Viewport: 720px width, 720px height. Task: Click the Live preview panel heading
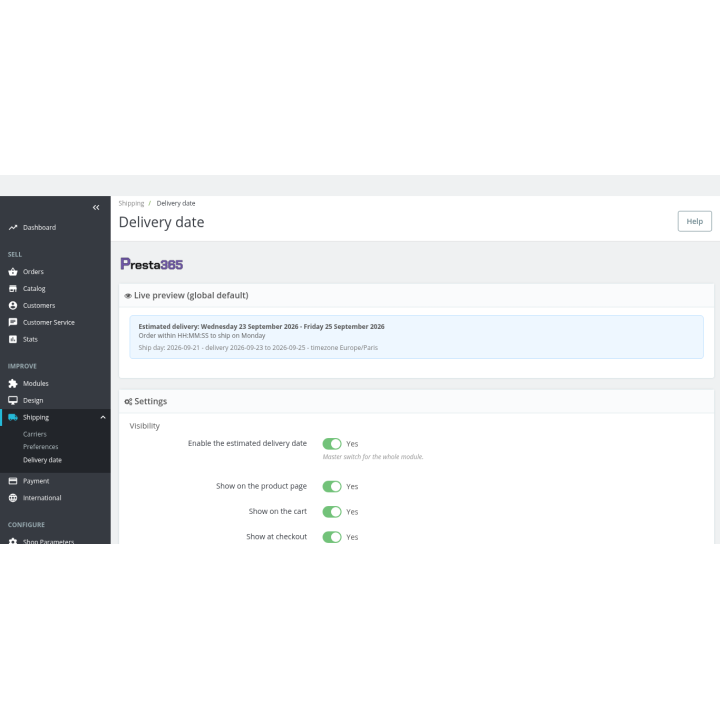tap(191, 295)
